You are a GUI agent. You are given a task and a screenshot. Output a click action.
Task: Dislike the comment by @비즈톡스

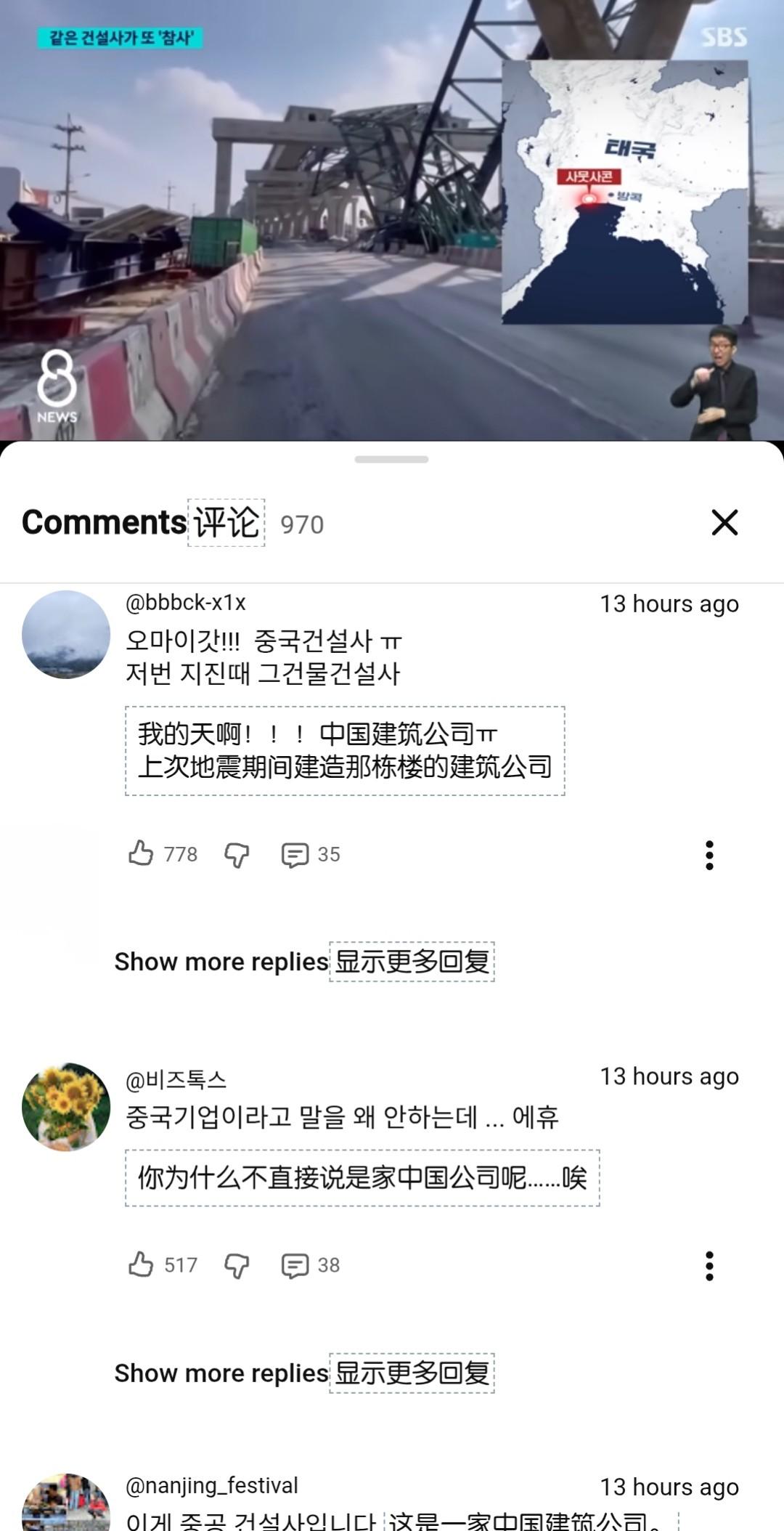tap(237, 1266)
